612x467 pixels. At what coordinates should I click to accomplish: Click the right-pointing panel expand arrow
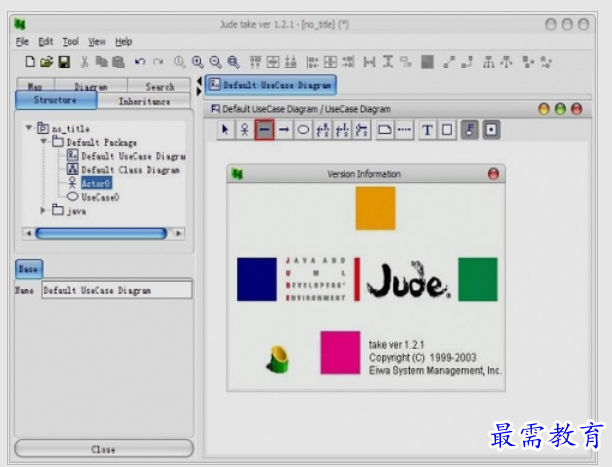199,91
